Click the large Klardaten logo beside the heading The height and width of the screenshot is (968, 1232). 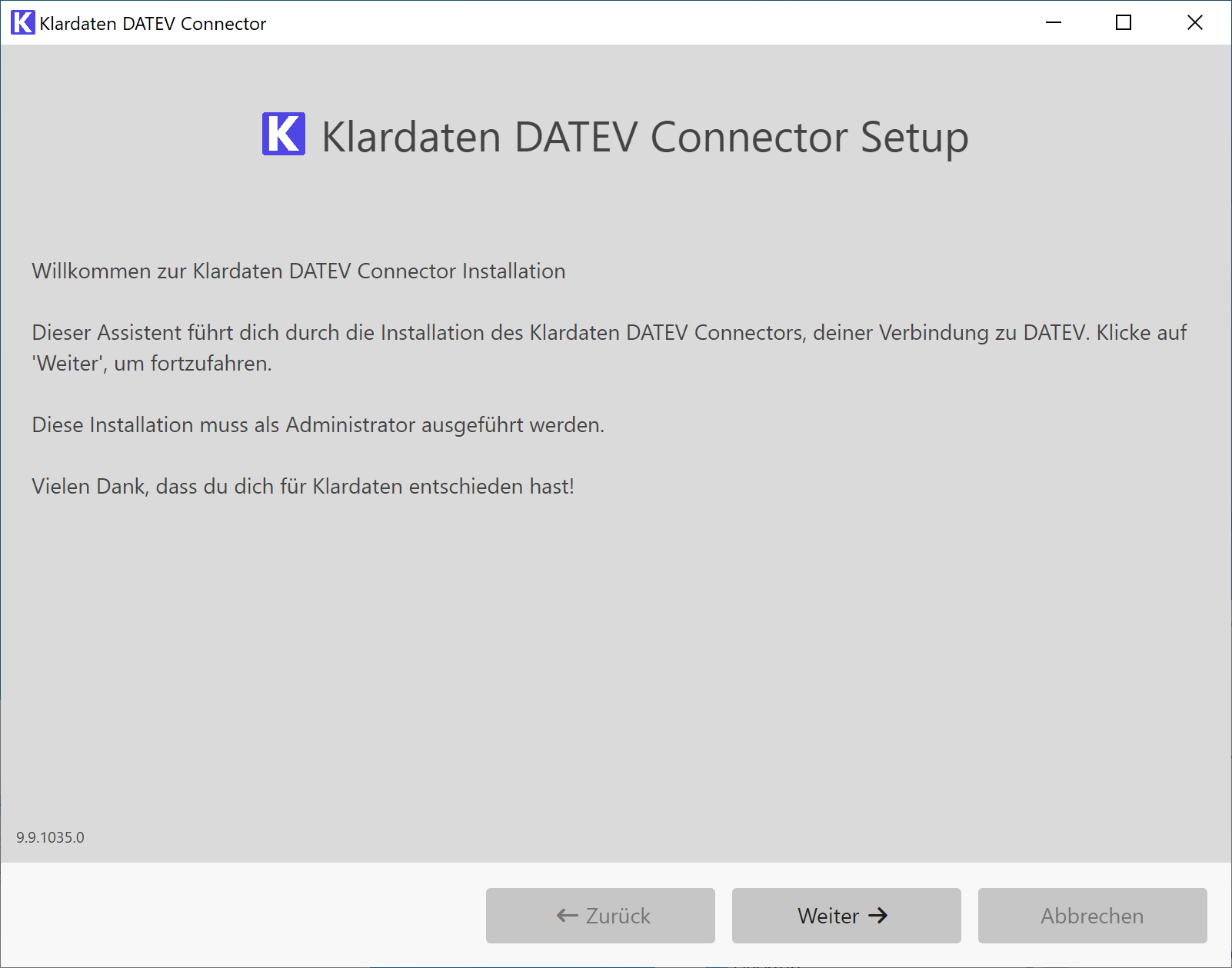(283, 135)
